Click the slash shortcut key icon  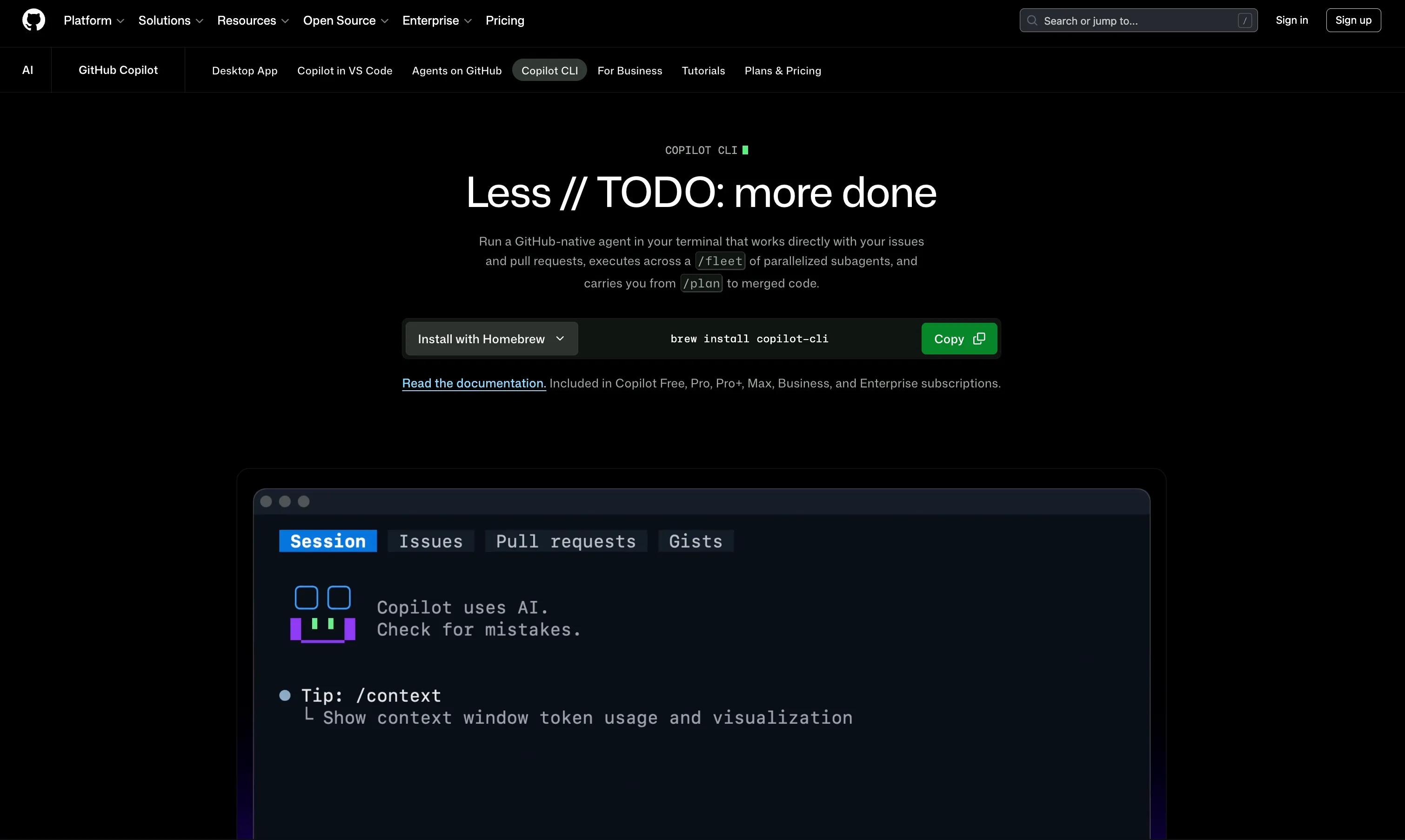[1244, 20]
